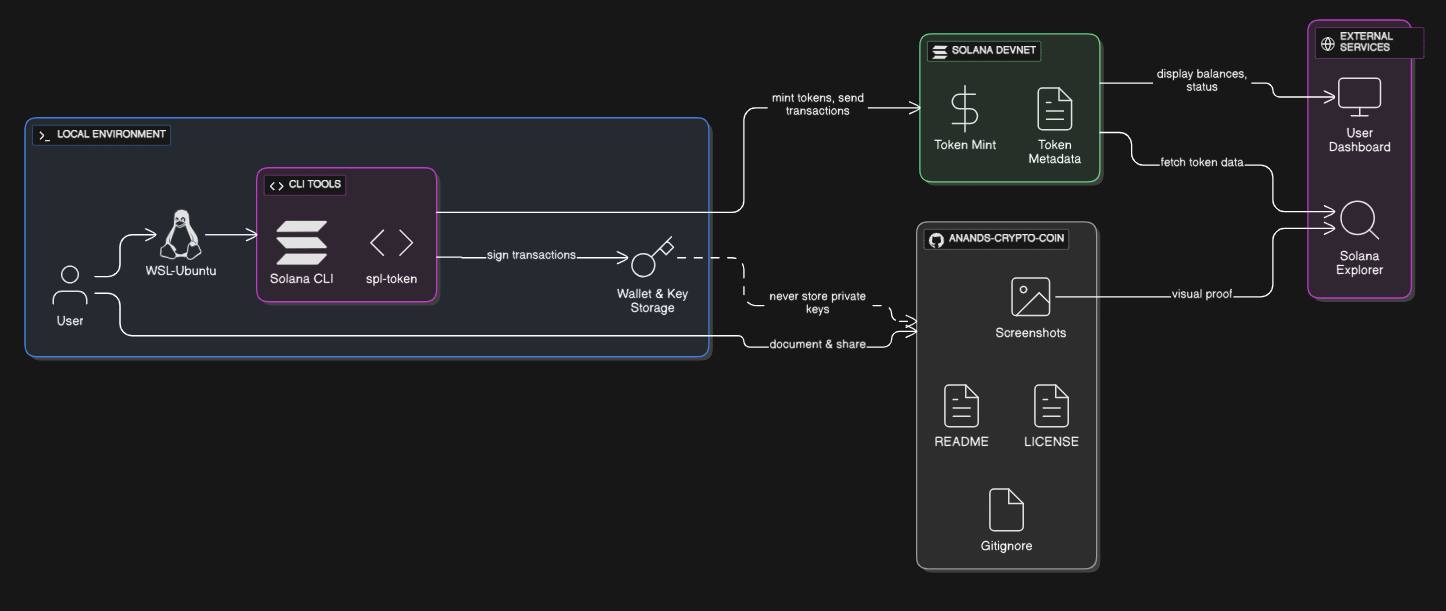Viewport: 1446px width, 611px height.
Task: Click the WSL-Ubuntu penguin icon
Action: click(181, 236)
